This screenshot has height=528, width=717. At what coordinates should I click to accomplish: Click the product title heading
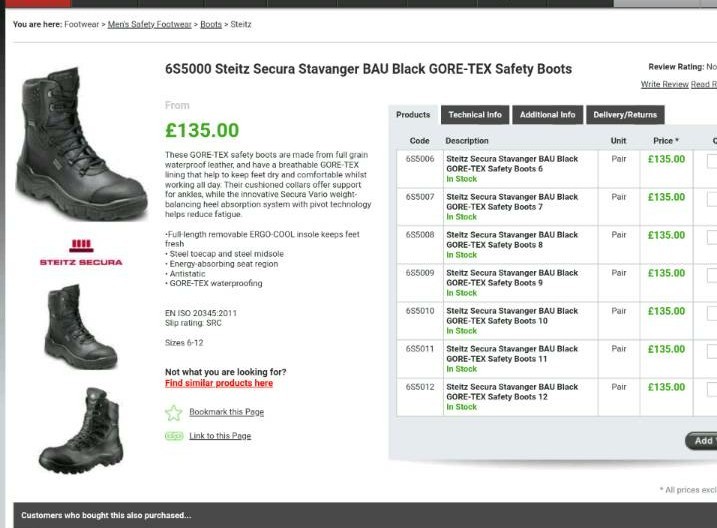point(368,69)
